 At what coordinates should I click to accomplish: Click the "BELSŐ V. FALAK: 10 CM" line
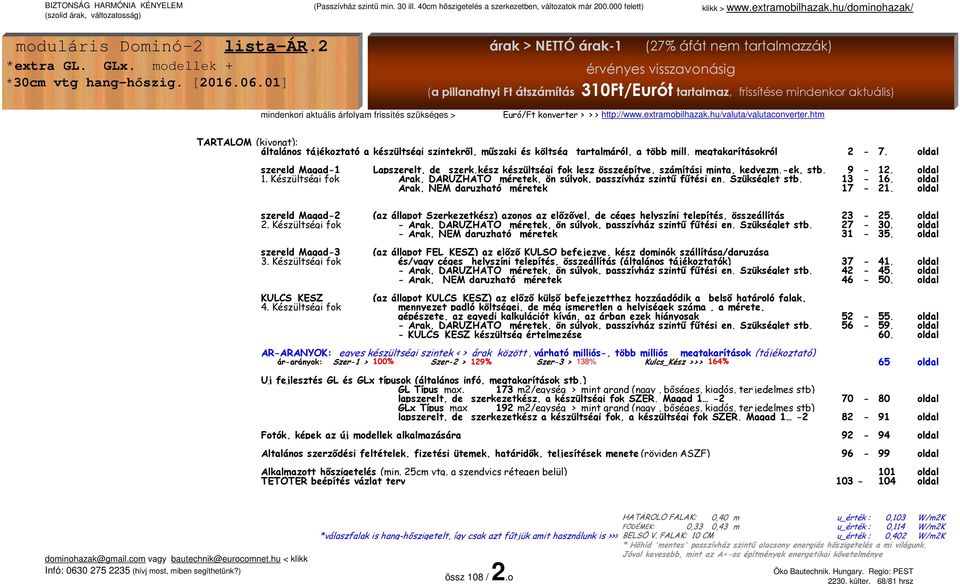point(668,536)
